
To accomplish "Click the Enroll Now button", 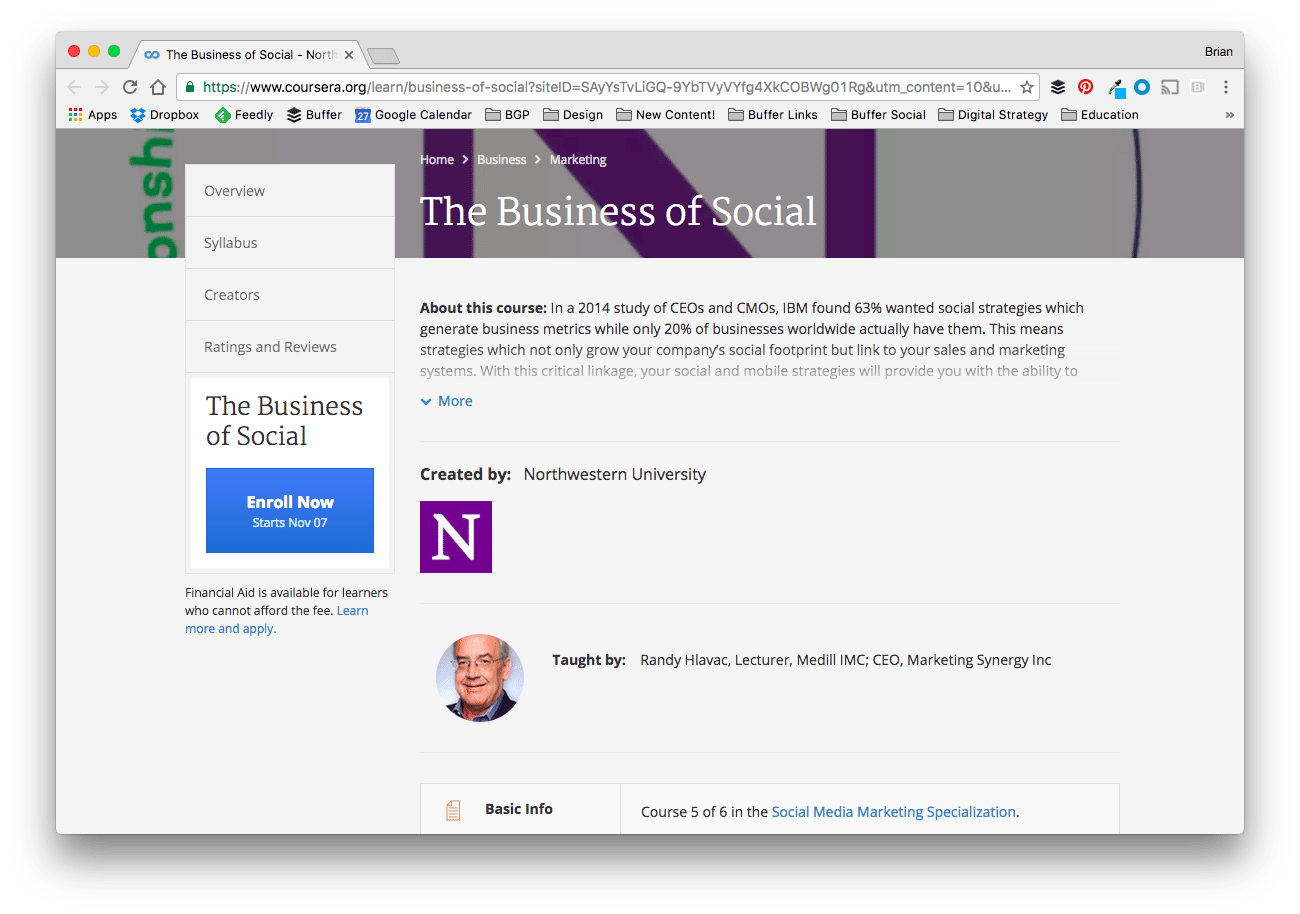I will point(289,510).
